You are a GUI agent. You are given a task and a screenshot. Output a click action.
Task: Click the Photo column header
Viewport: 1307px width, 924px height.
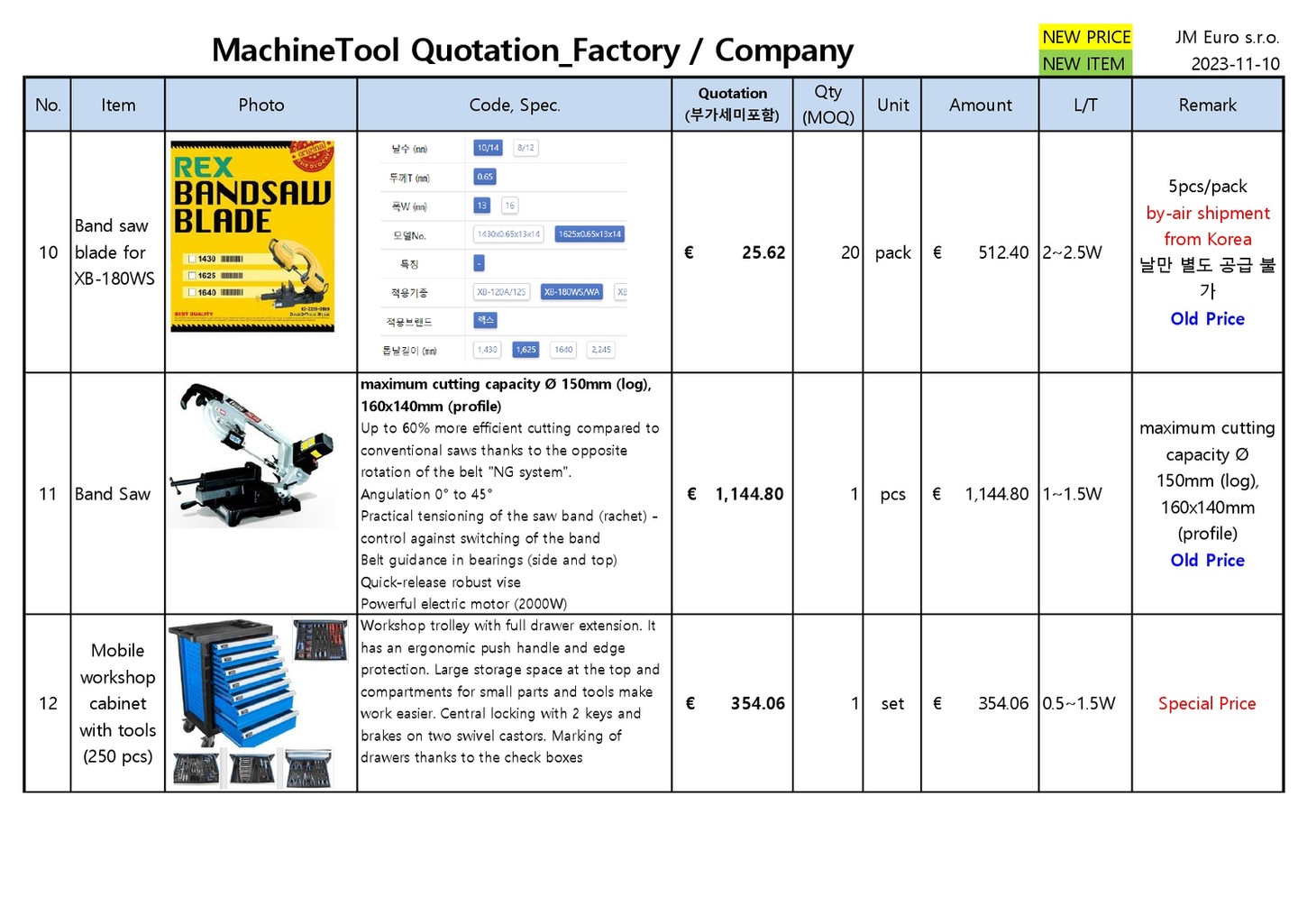click(261, 105)
